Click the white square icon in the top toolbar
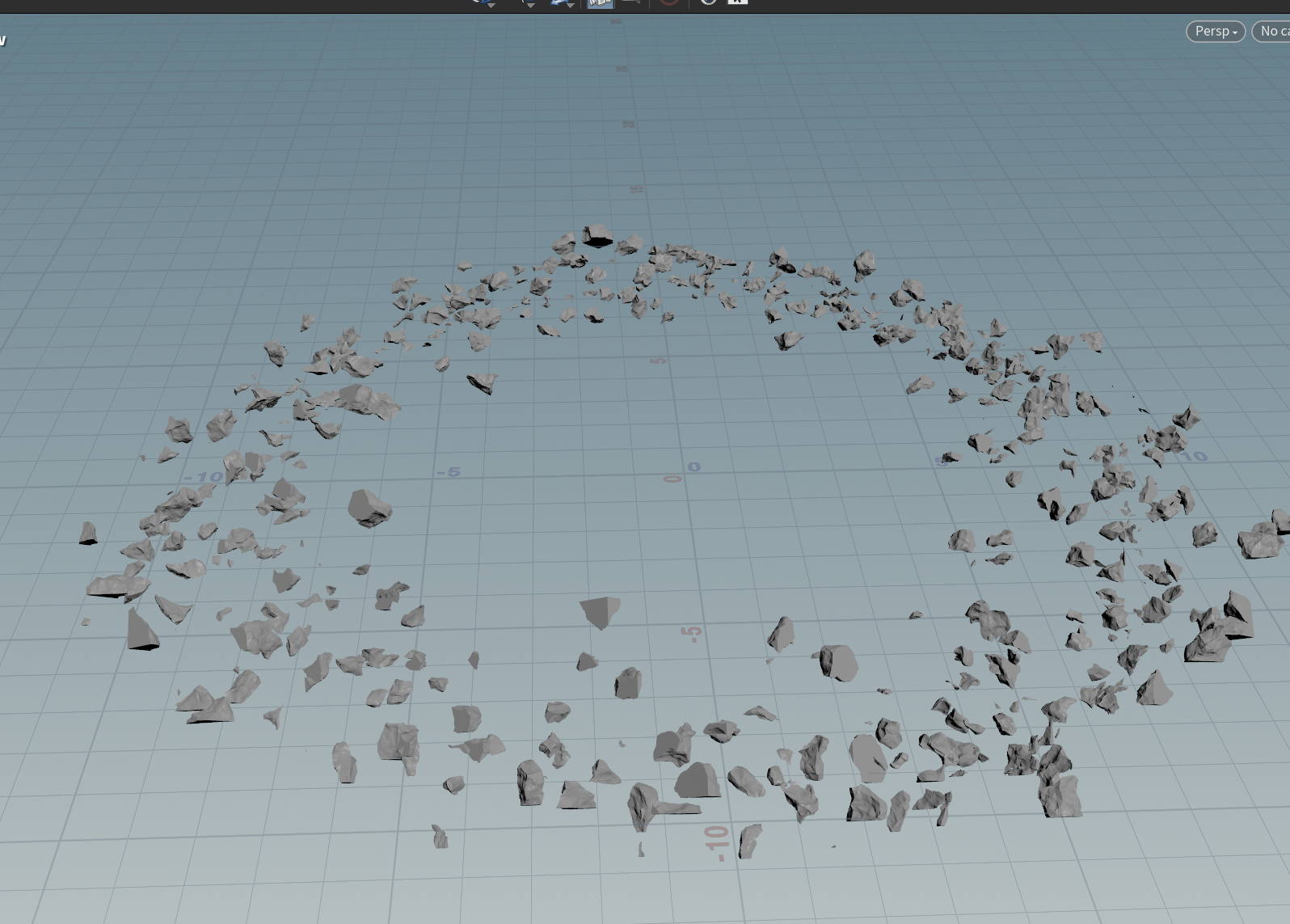Screen dimensions: 1290x924 [x=737, y=2]
